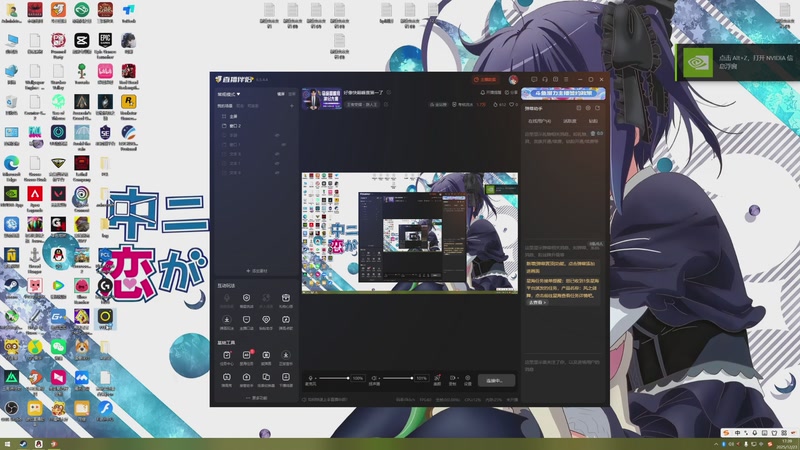Edit the live category tag icon
Screen dimensions: 800x450
coord(386,105)
